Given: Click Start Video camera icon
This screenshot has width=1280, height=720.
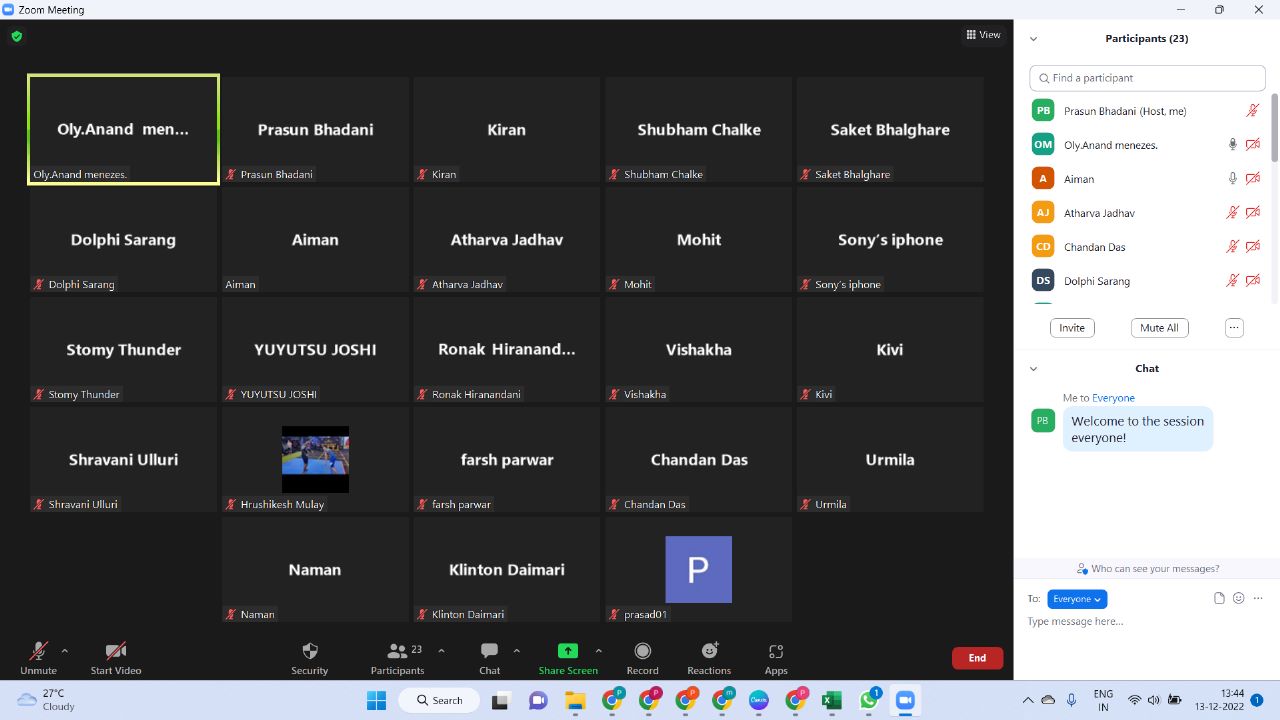Looking at the screenshot, I should point(116,651).
